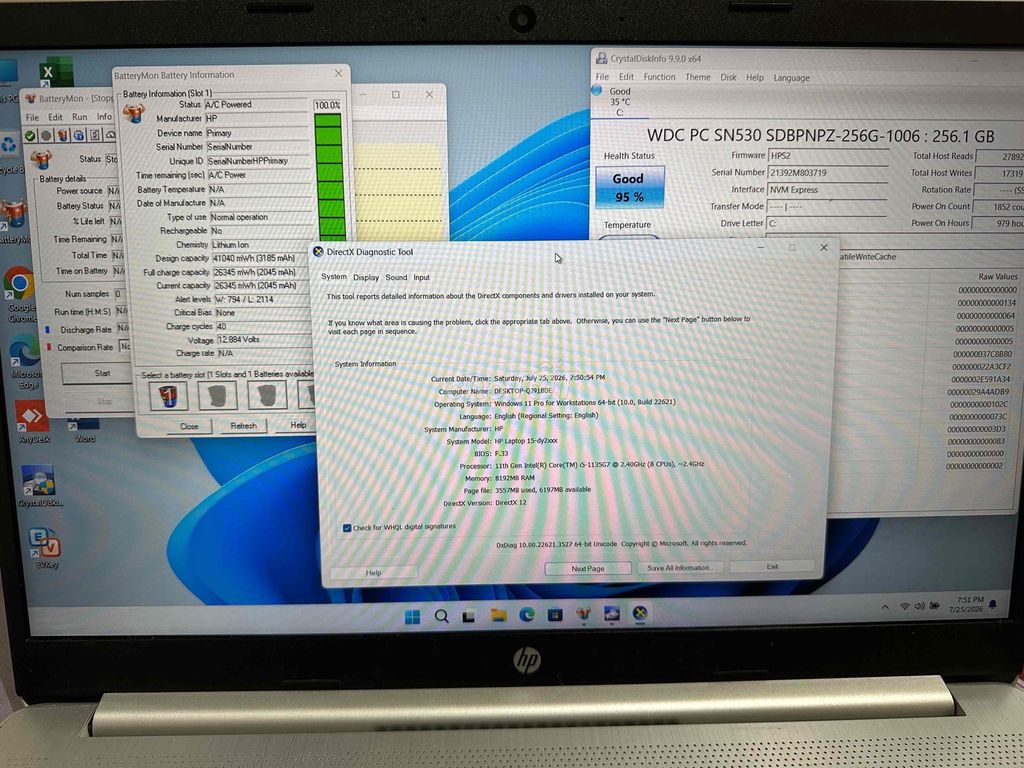Image resolution: width=1024 pixels, height=768 pixels.
Task: Select the second greyed-out battery slot icon
Action: (217, 396)
